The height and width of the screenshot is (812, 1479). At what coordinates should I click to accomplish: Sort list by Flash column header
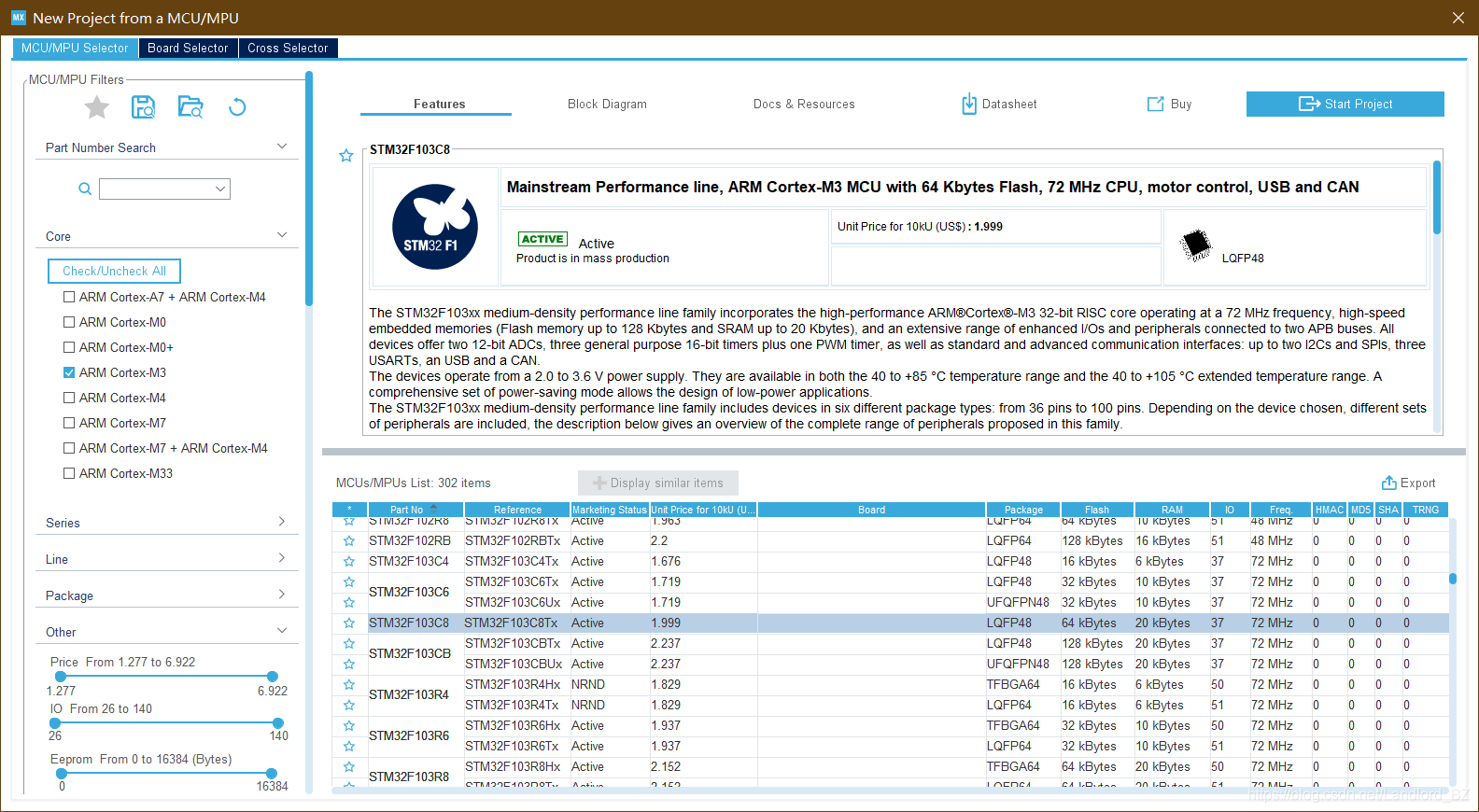(1097, 510)
